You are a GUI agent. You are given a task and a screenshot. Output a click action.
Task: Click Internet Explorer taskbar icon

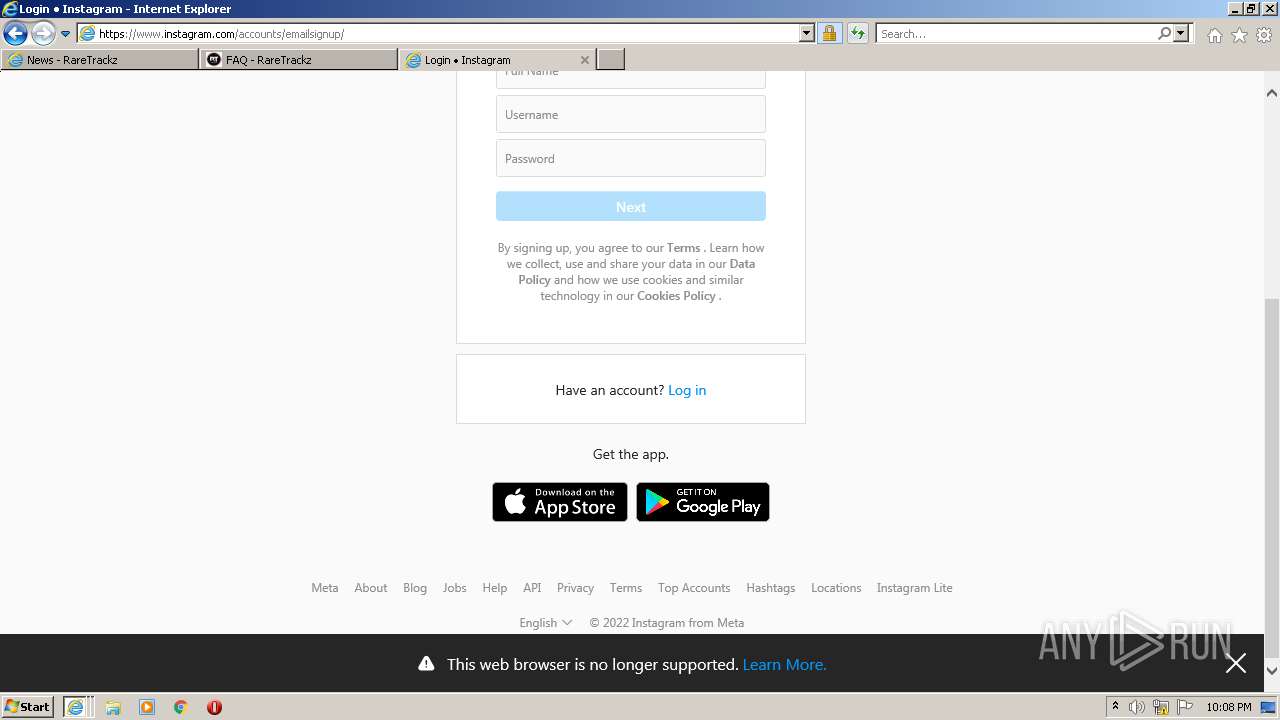[76, 707]
